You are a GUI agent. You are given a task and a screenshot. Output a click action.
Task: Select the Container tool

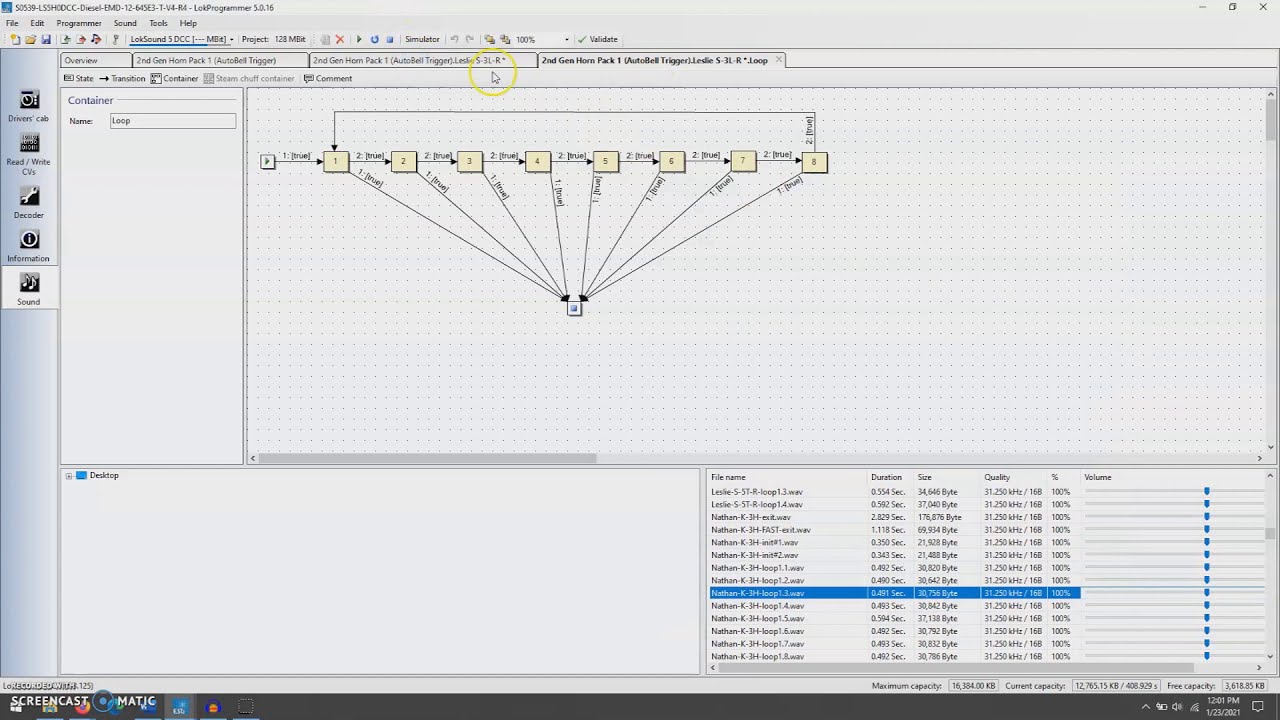[x=174, y=78]
